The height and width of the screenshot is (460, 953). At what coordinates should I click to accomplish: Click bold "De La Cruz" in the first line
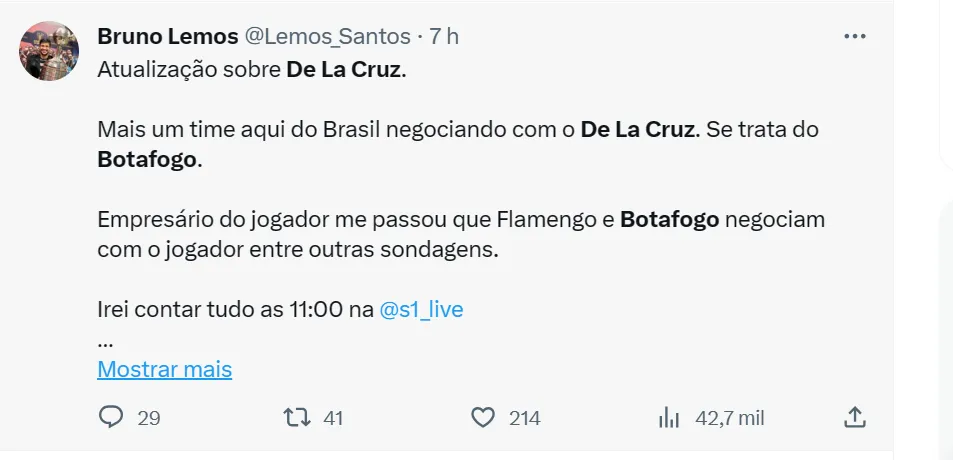[x=343, y=73]
